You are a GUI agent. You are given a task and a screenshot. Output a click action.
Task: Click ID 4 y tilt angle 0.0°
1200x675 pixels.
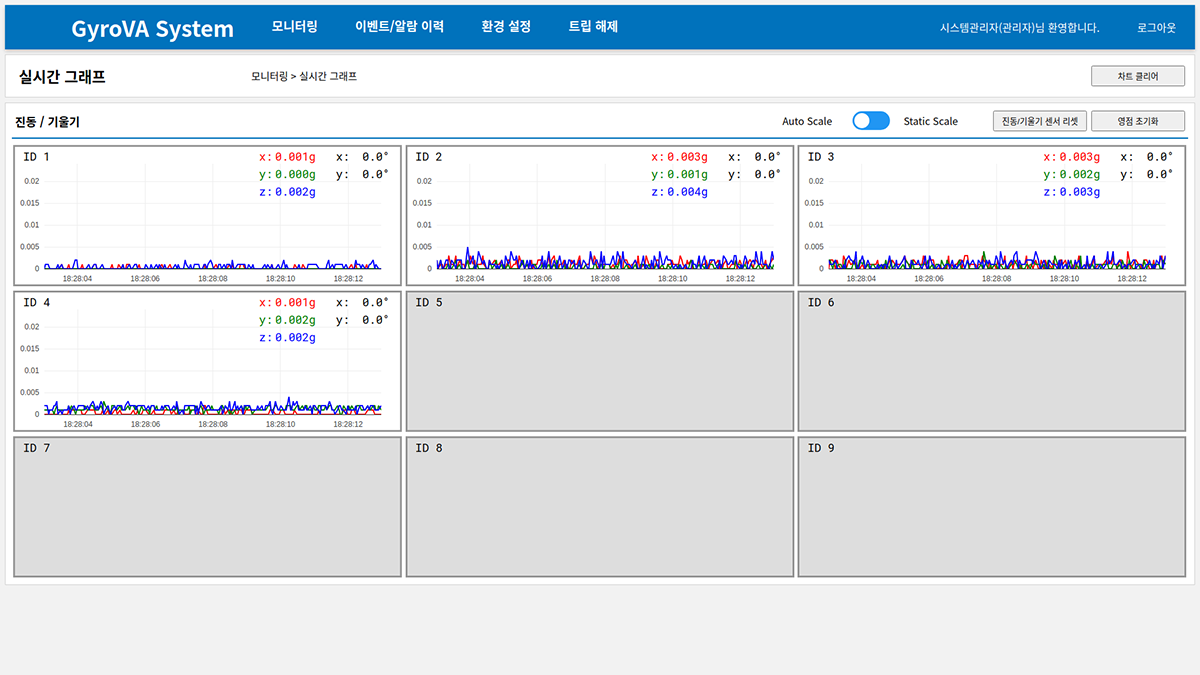click(362, 320)
